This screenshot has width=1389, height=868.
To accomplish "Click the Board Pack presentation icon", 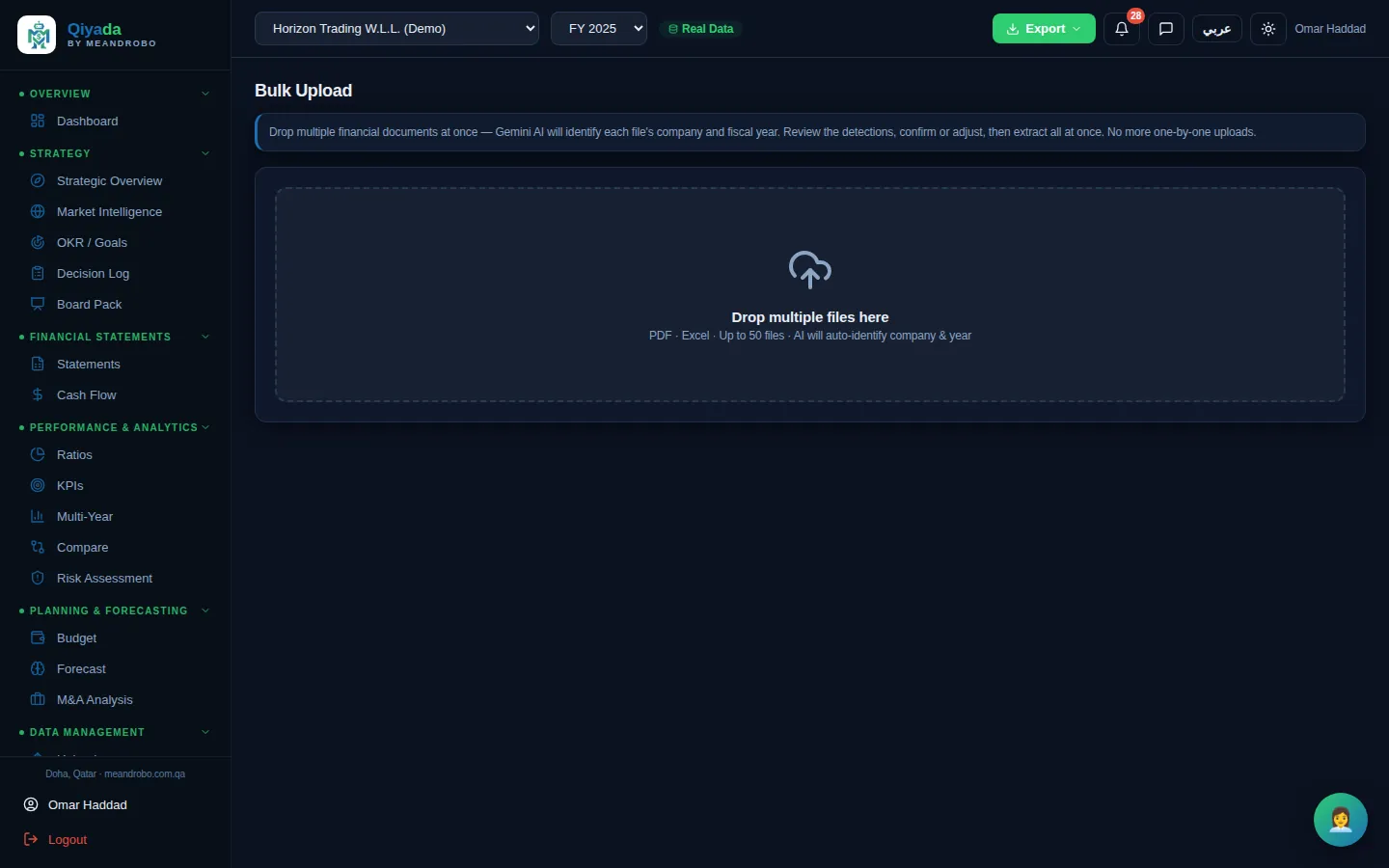I will point(38,304).
